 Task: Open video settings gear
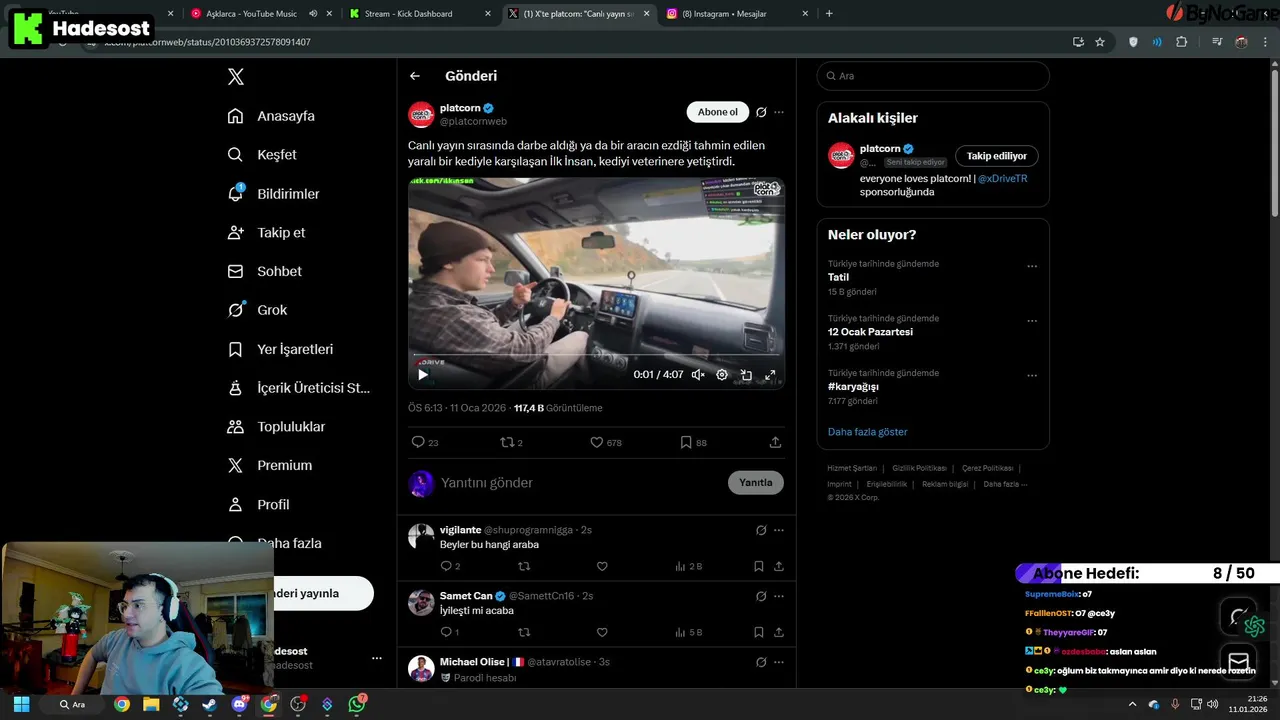tap(722, 375)
